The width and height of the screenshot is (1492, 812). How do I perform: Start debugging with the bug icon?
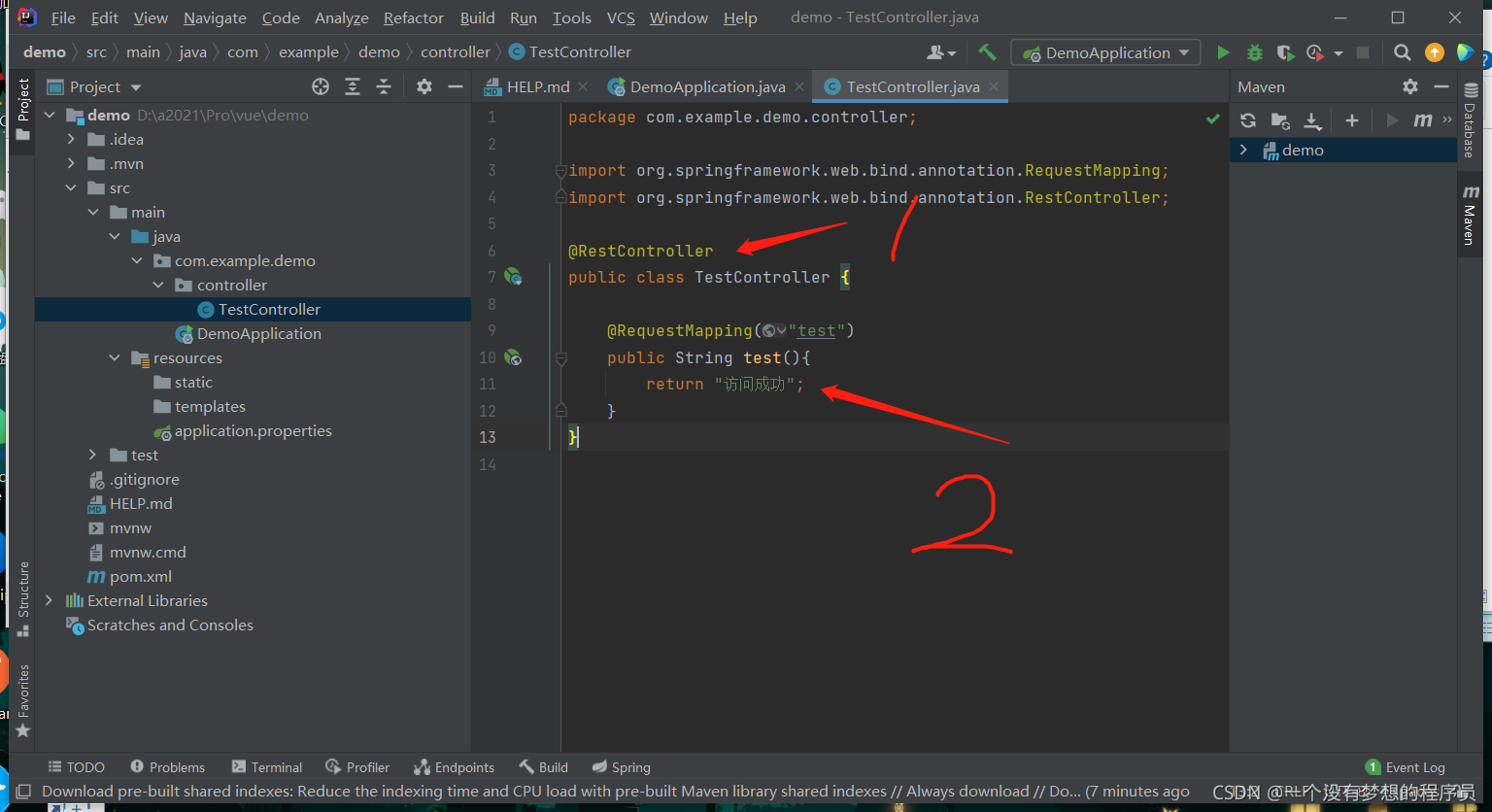pyautogui.click(x=1255, y=52)
